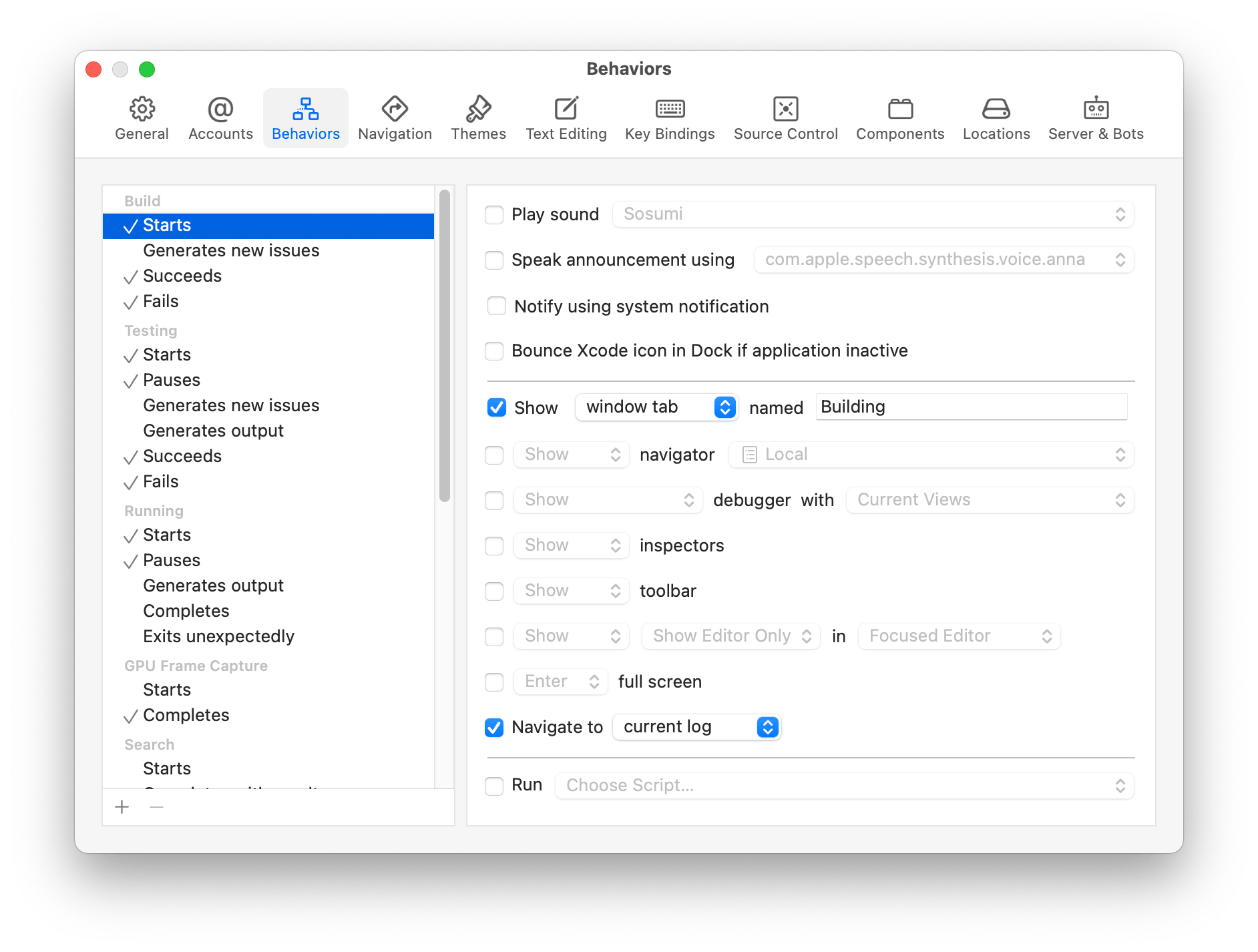The image size is (1258, 952).
Task: Open the Components pane
Action: point(899,117)
